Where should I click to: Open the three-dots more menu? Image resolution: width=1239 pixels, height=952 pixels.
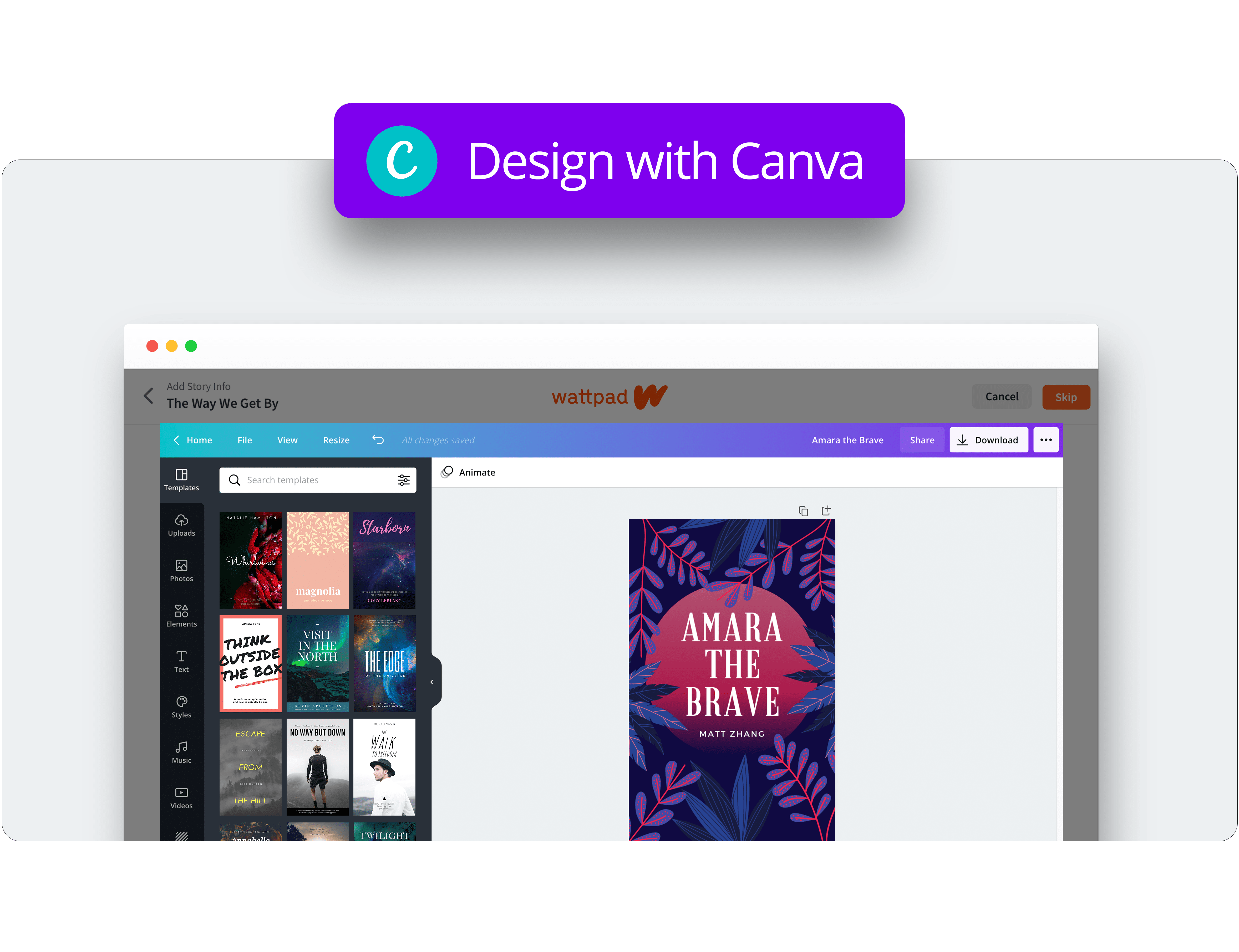1046,440
